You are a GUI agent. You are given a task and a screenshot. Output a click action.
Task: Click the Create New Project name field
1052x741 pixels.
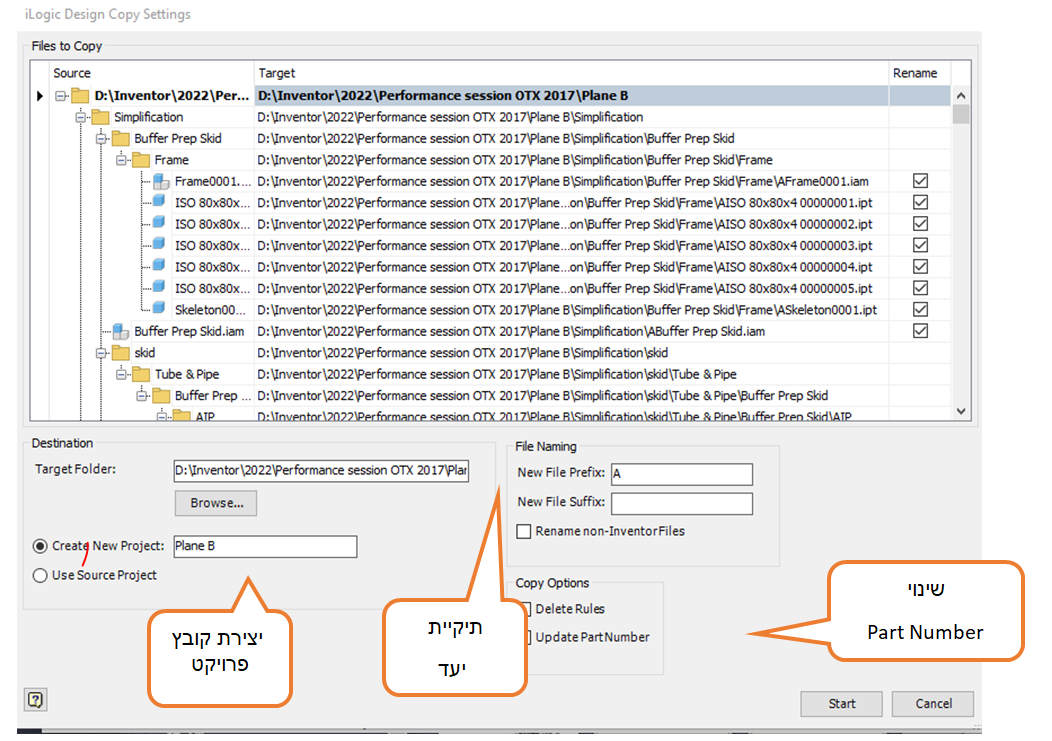[265, 546]
